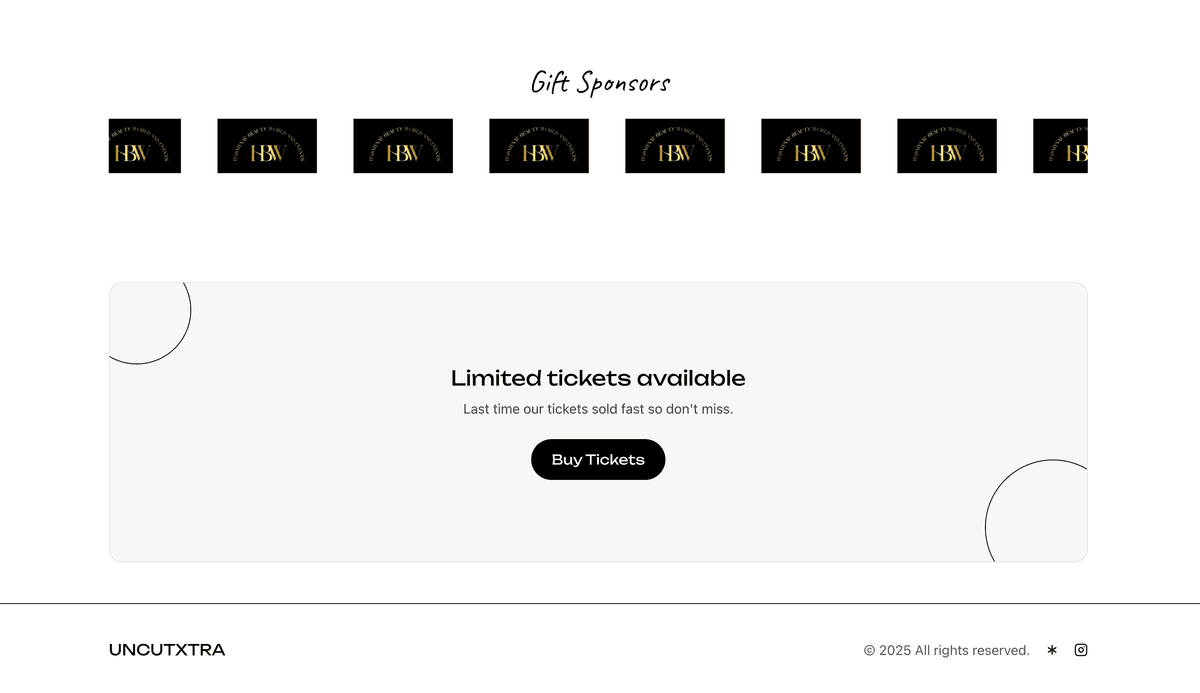
Task: Click the cropped sponsor logo at far right
Action: tap(1060, 146)
